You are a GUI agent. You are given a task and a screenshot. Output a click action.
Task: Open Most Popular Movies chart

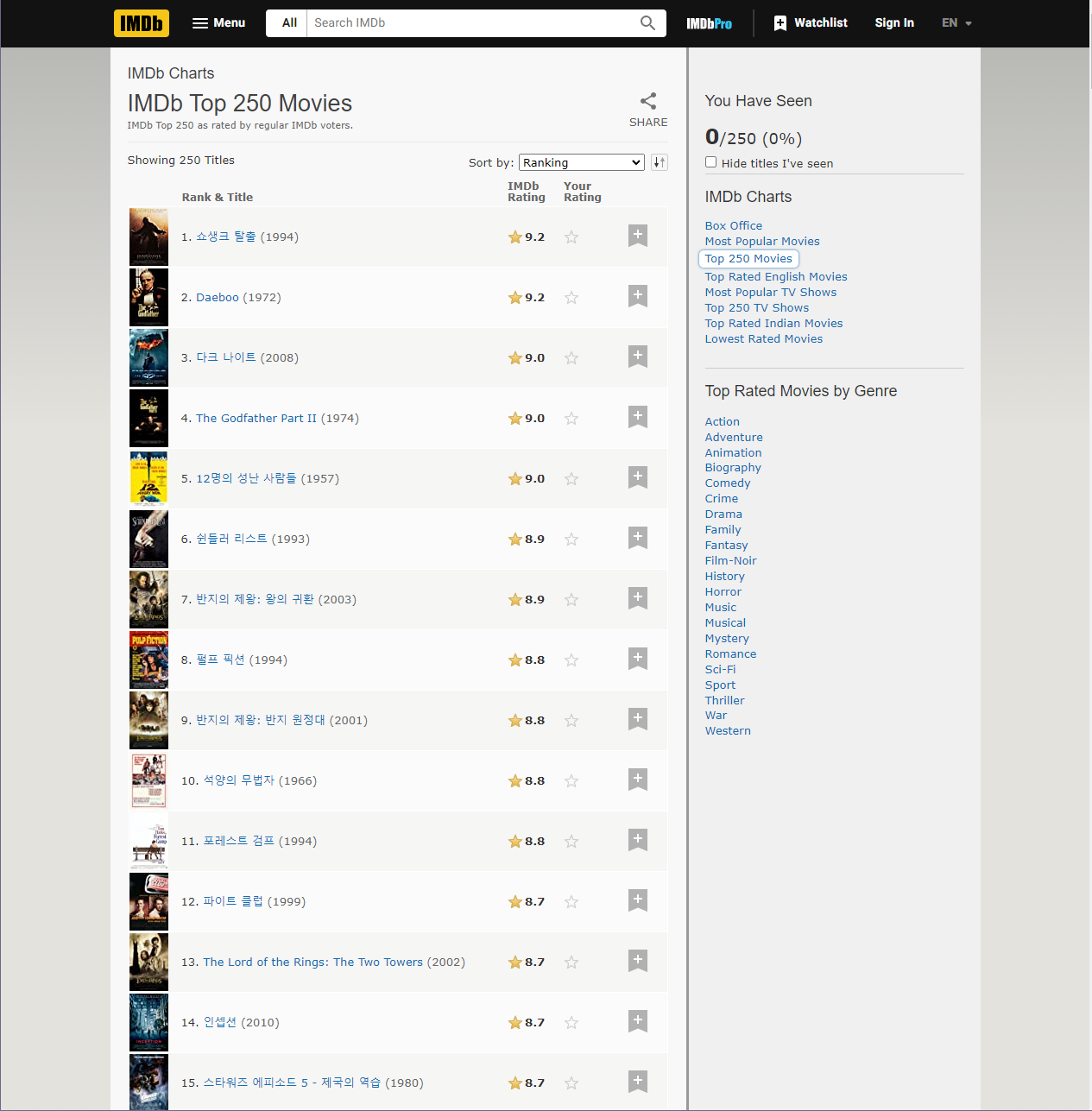tap(762, 242)
